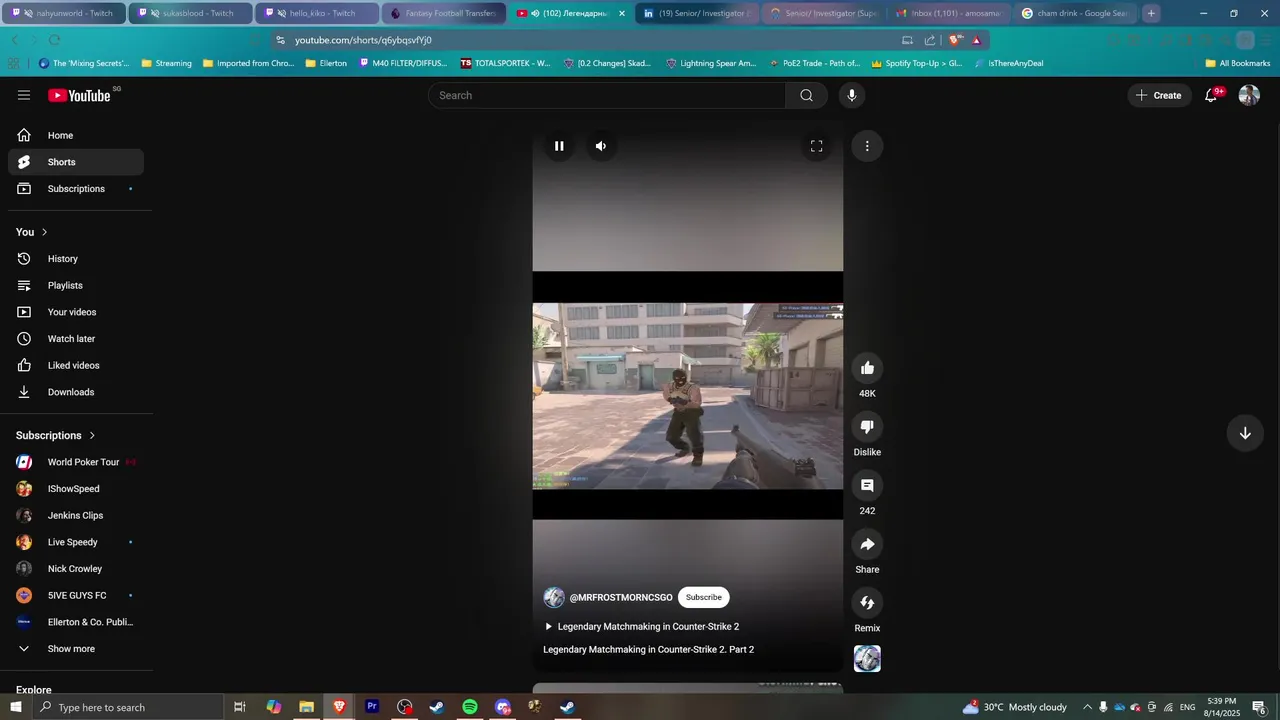Click the Windows Start button
The image size is (1280, 720).
click(x=16, y=707)
